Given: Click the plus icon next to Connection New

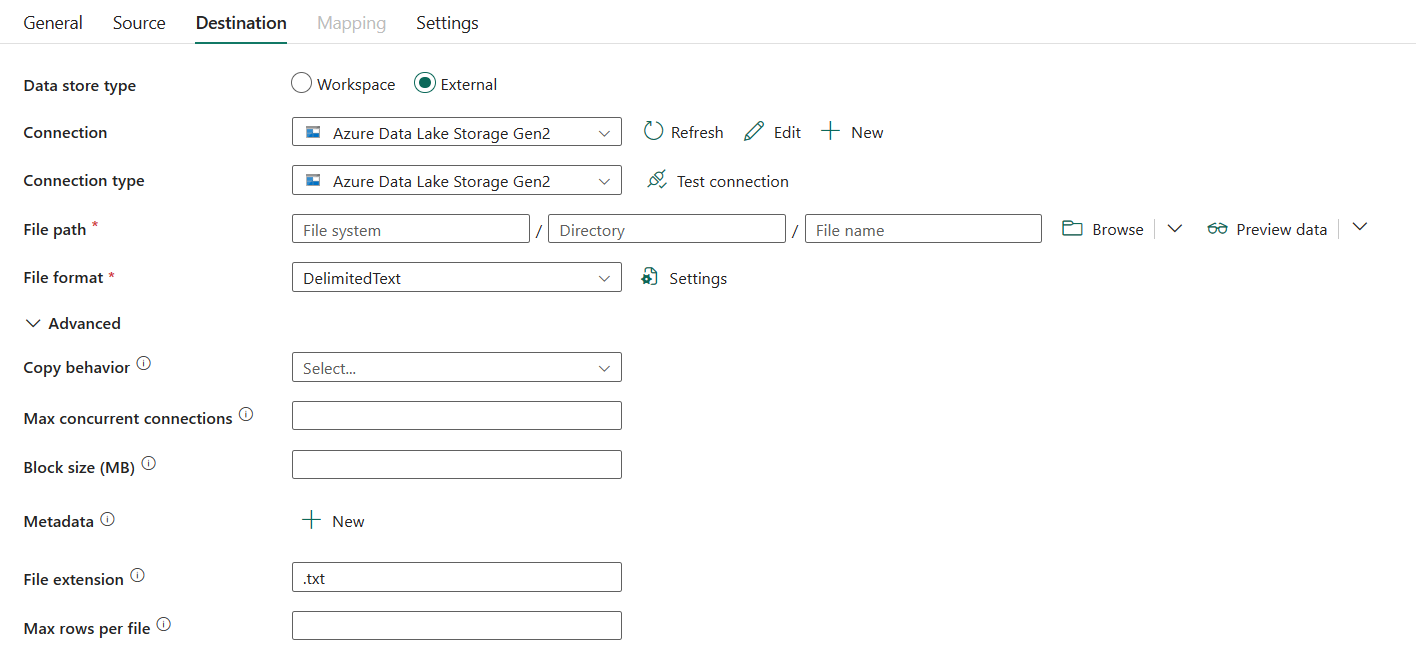Looking at the screenshot, I should point(830,131).
